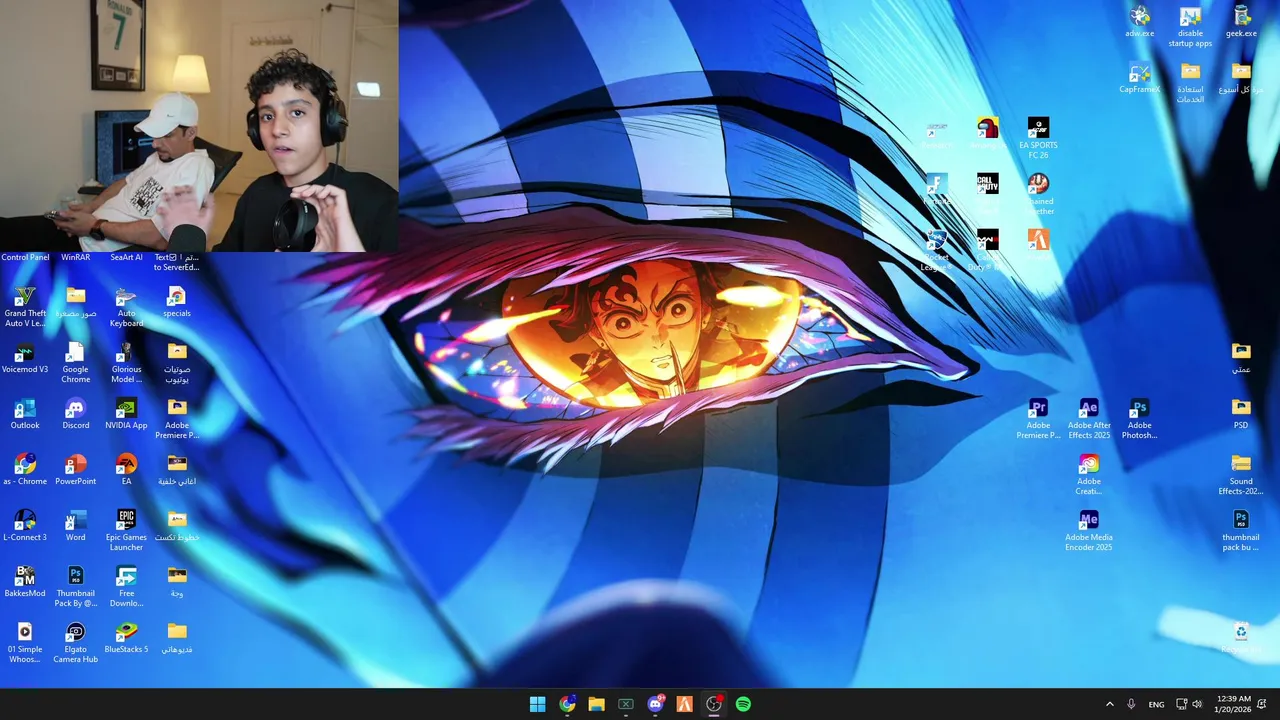Viewport: 1280px width, 720px height.
Task: Open the 'as - Chrome' profile shortcut
Action: click(25, 470)
